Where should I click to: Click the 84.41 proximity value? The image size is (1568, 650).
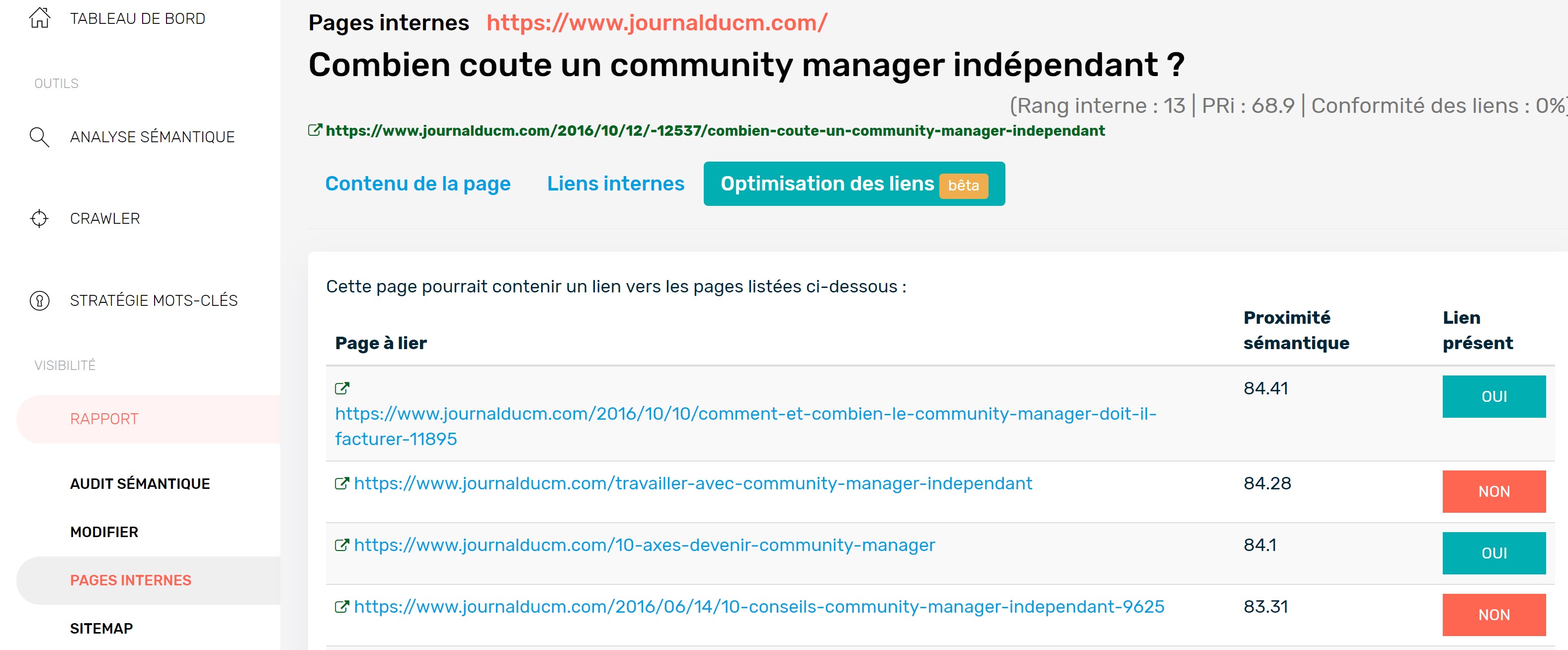(x=1265, y=388)
